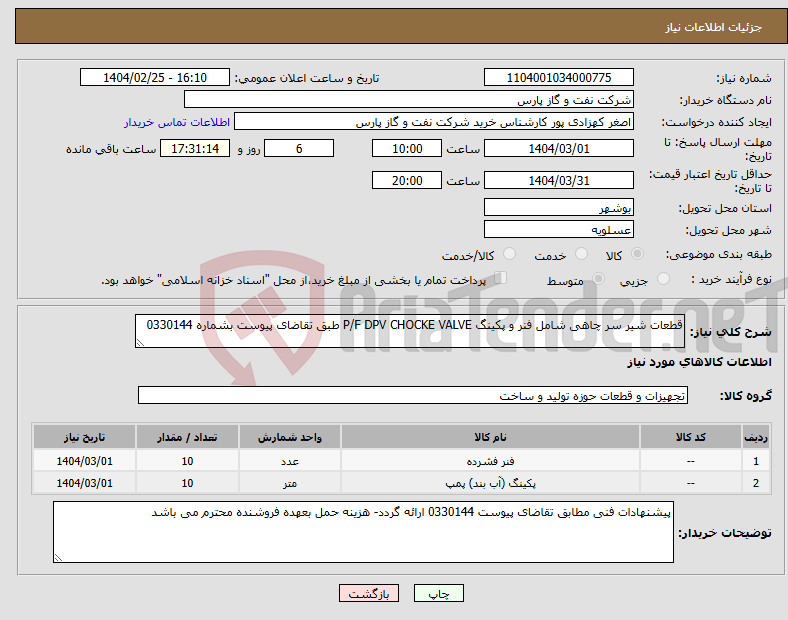Click the چاپ (print) button
This screenshot has width=788, height=620.
coord(438,593)
